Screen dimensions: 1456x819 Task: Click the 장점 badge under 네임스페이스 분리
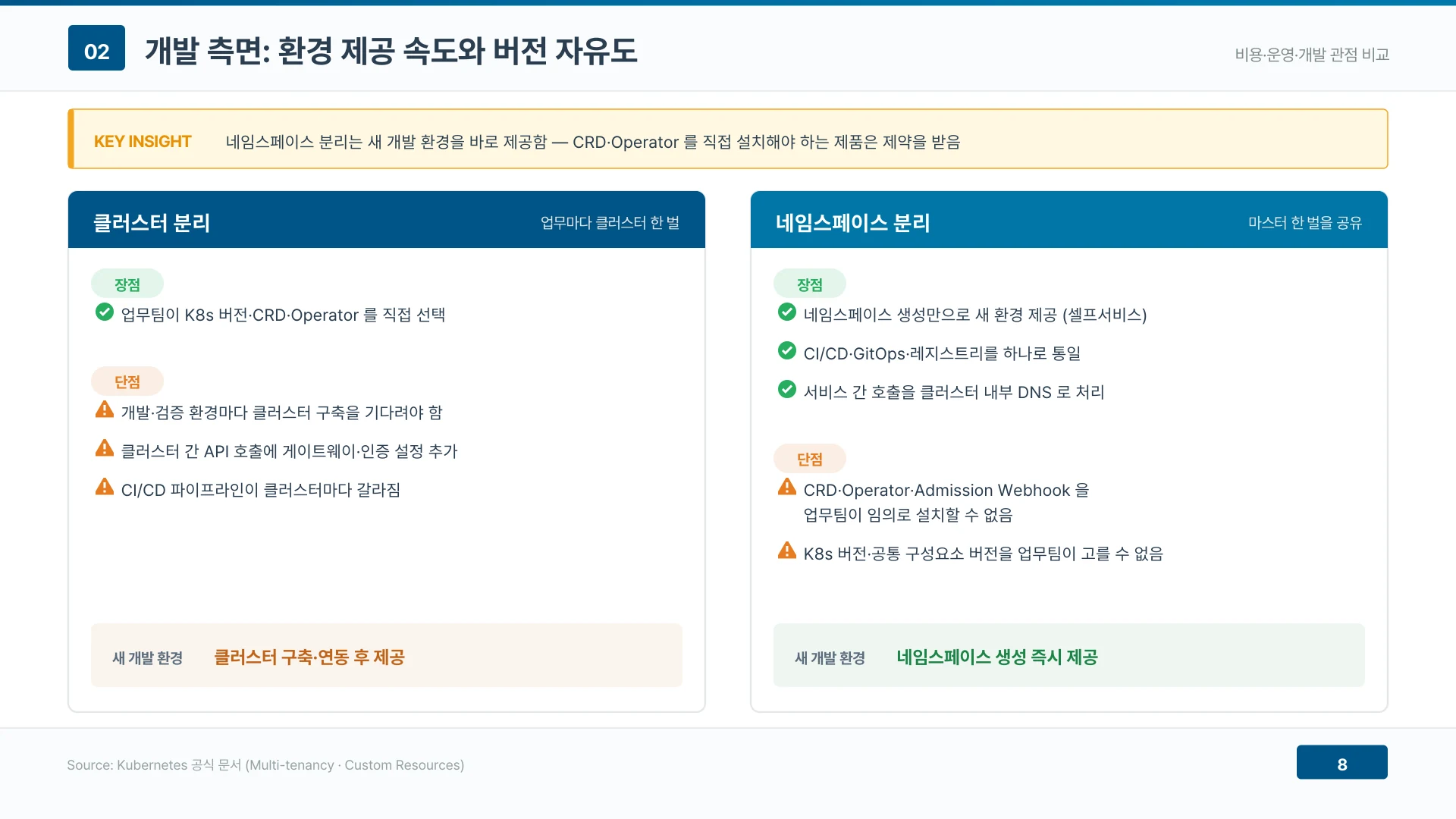(810, 284)
